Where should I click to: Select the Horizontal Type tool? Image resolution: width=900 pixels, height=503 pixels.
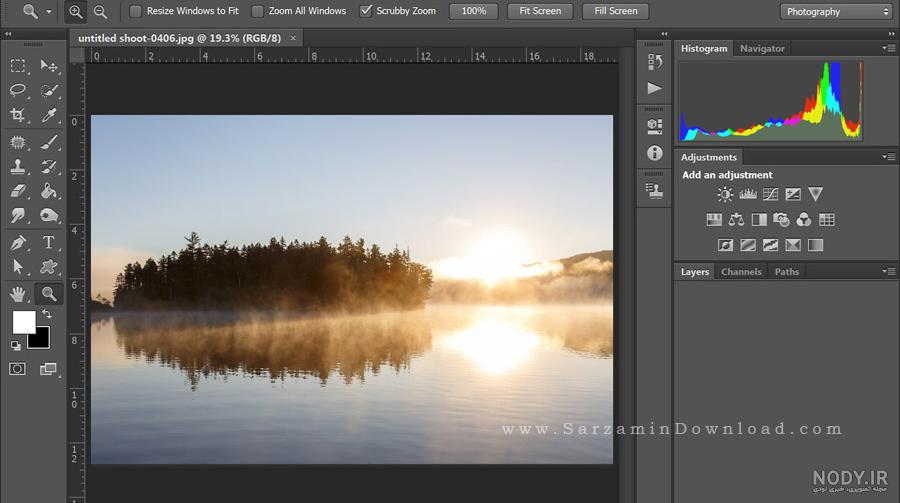[x=49, y=242]
